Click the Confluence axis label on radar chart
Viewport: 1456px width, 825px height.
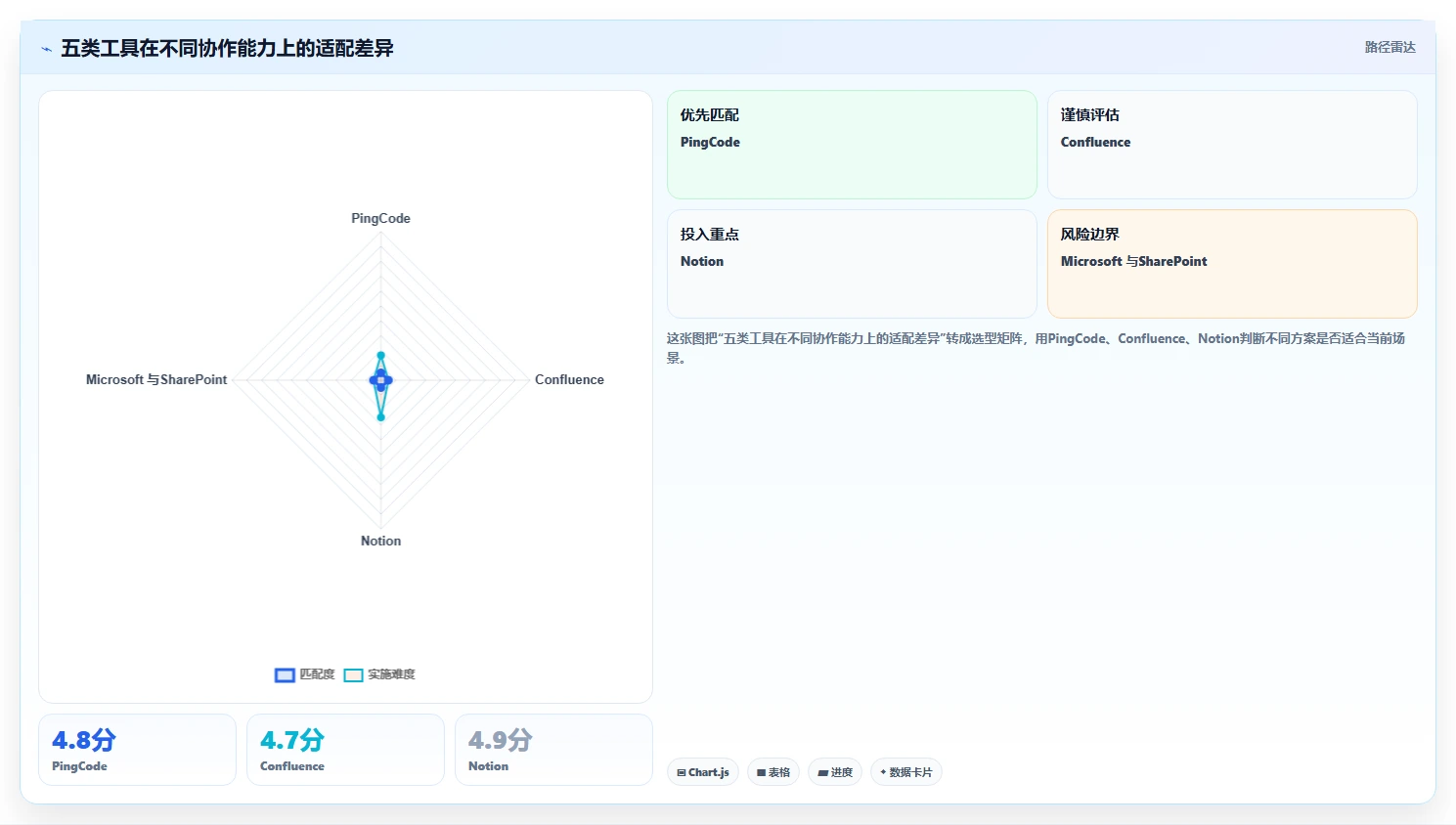coord(569,379)
